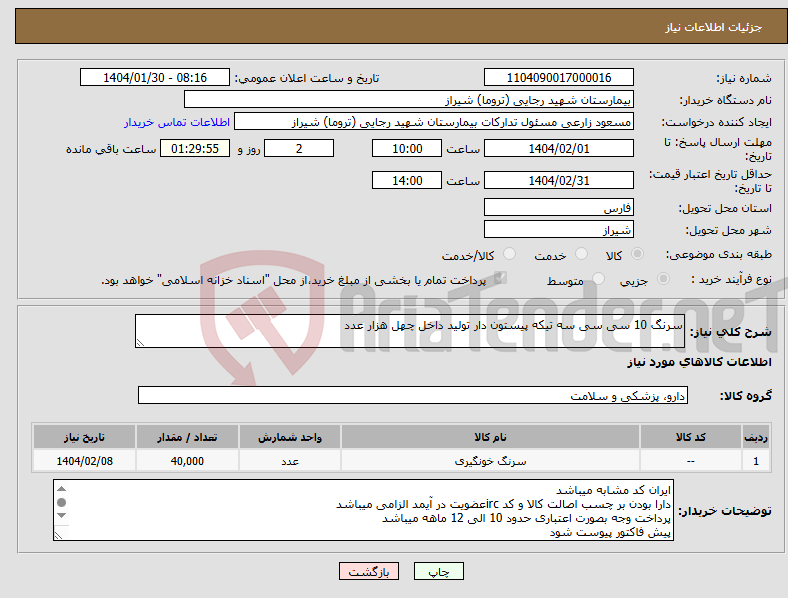Select the کالا/خدمت radio button
The image size is (788, 598).
click(x=510, y=254)
